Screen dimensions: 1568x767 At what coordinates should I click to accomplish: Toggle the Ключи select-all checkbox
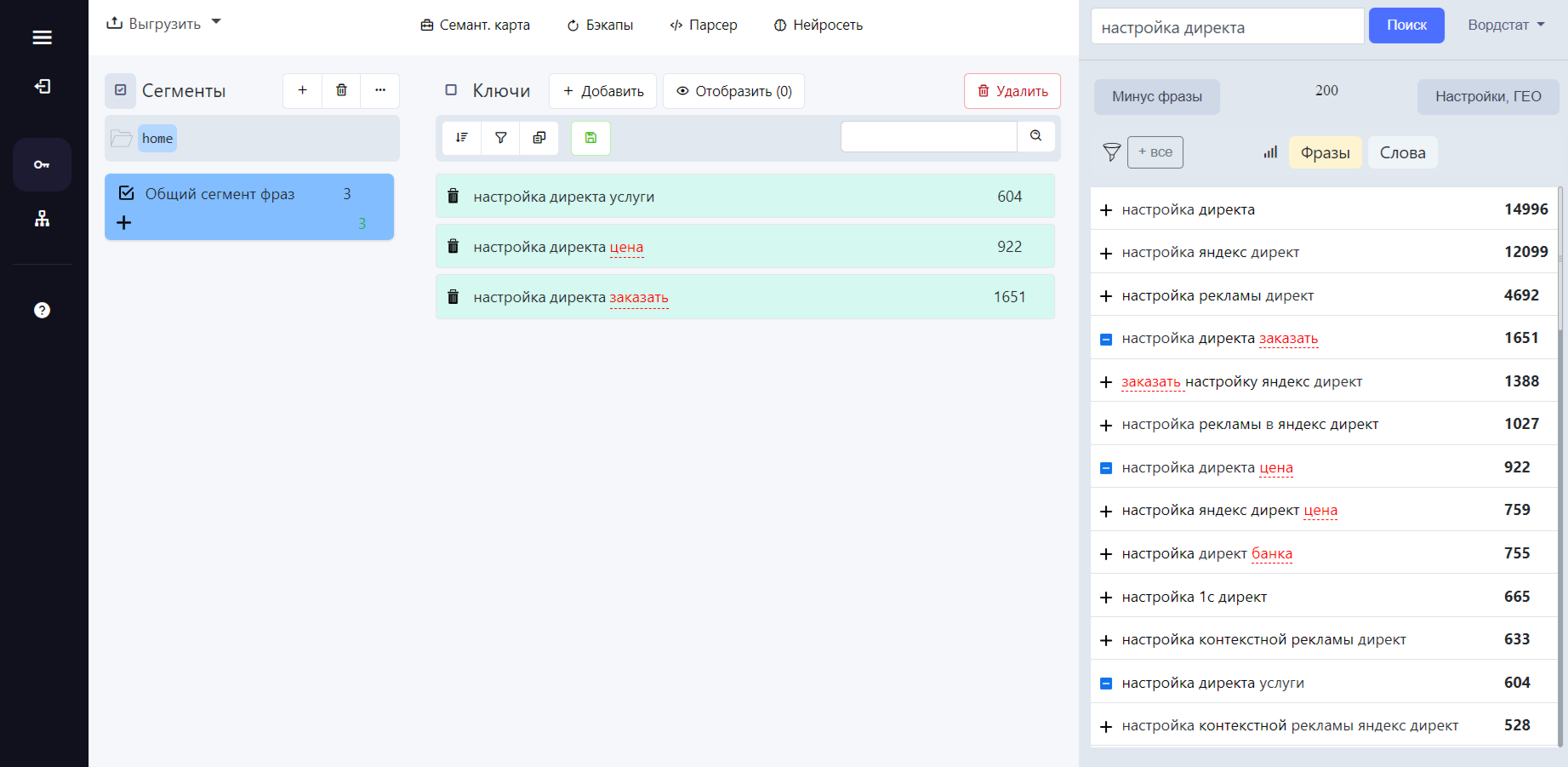pyautogui.click(x=451, y=89)
